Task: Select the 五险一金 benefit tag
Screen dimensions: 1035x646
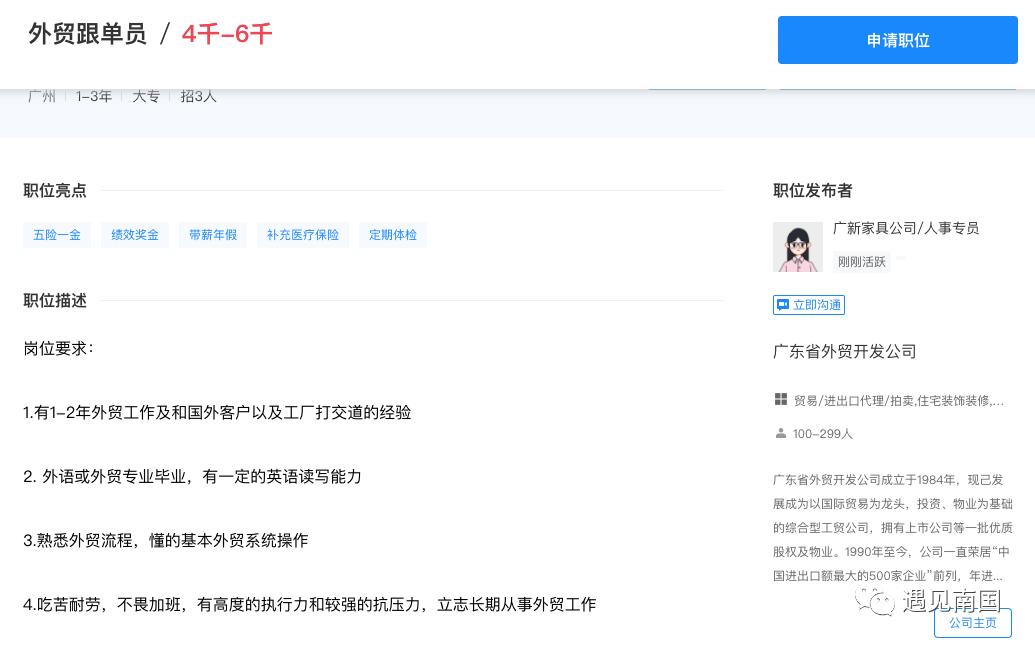Action: [x=57, y=234]
